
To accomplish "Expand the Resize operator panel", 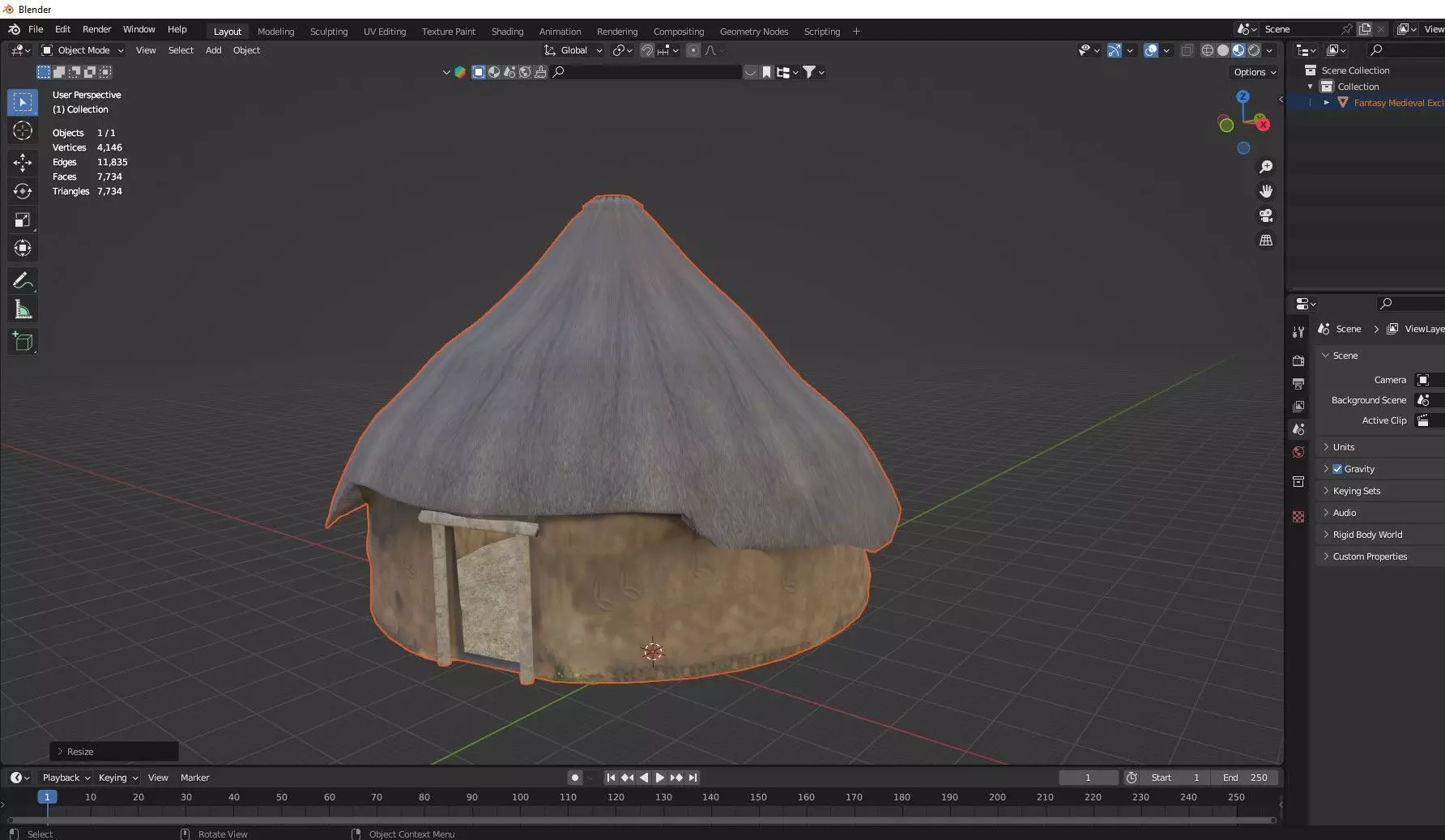I will pyautogui.click(x=114, y=752).
